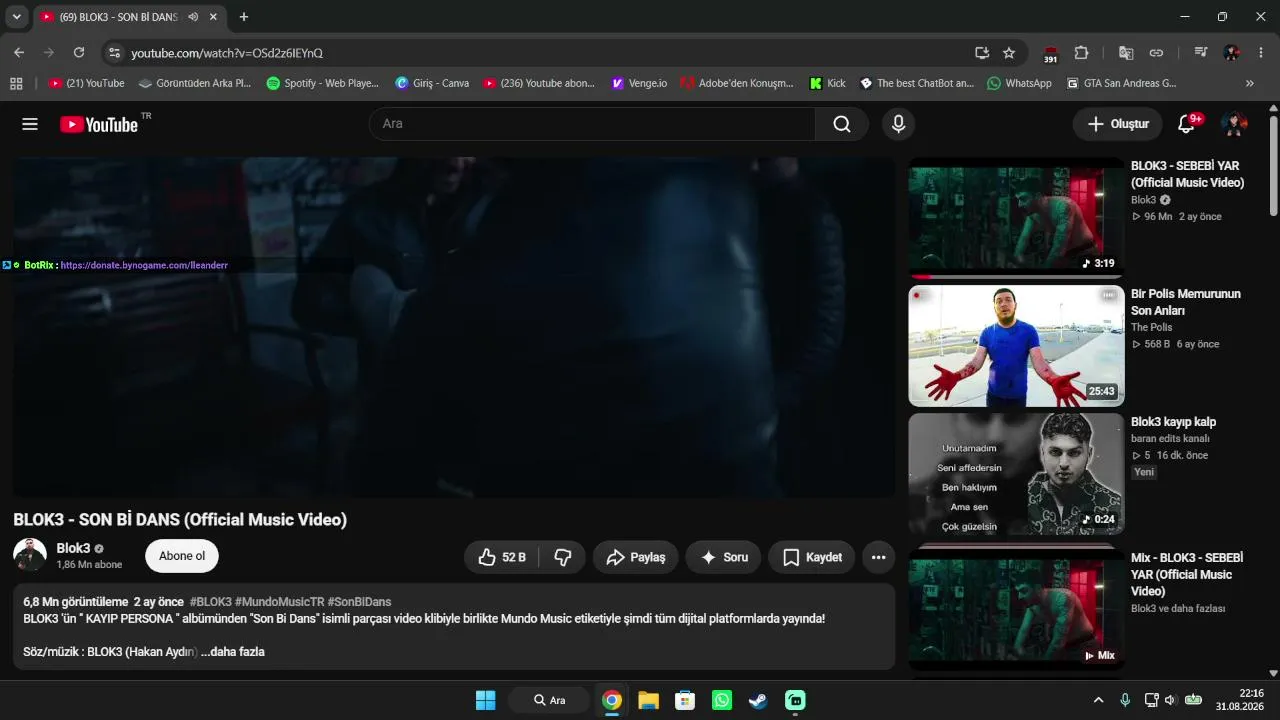Open the (21) YouTube bookmark
This screenshot has width=1280, height=720.
86,83
